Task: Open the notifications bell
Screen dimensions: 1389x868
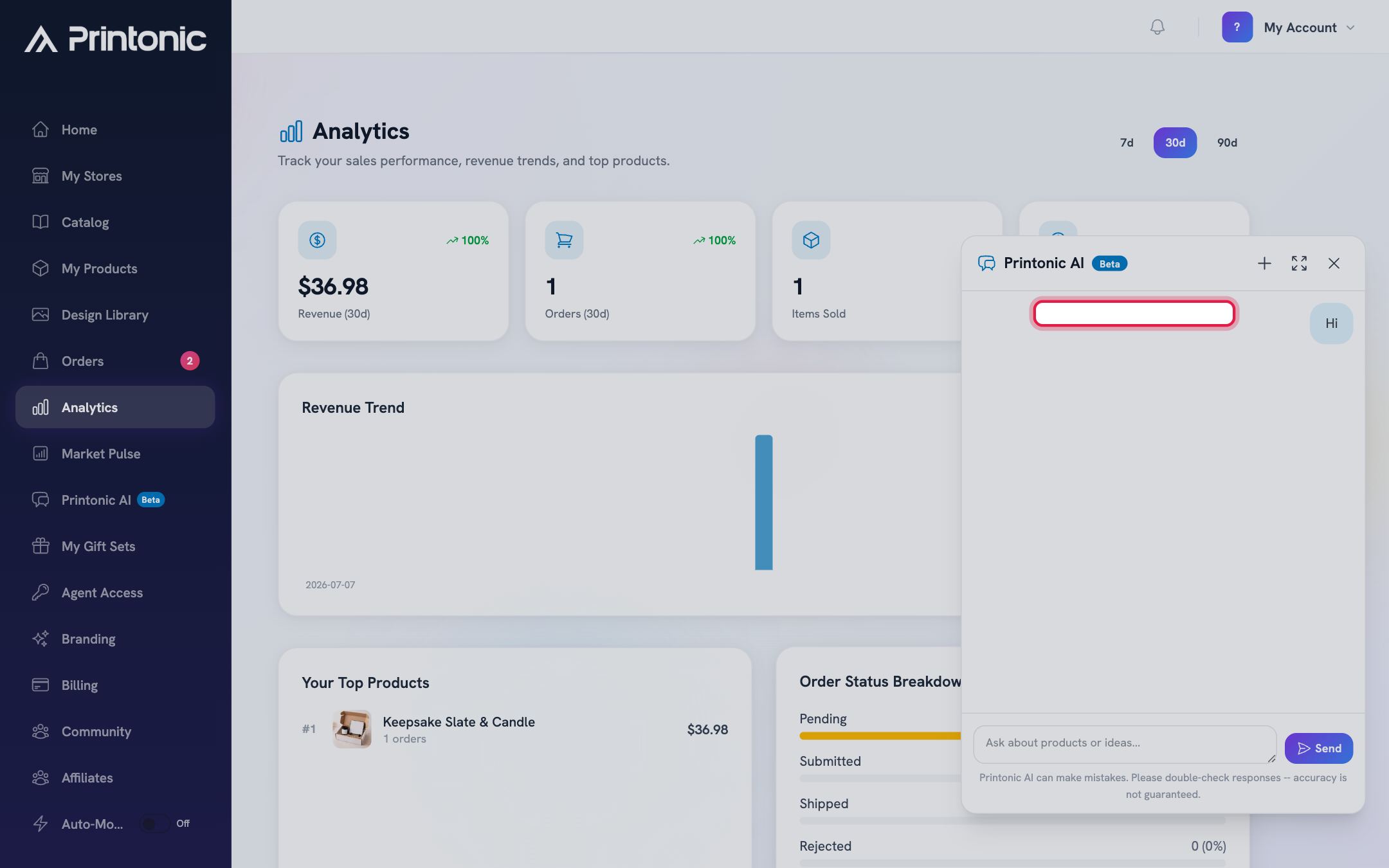Action: tap(1157, 27)
